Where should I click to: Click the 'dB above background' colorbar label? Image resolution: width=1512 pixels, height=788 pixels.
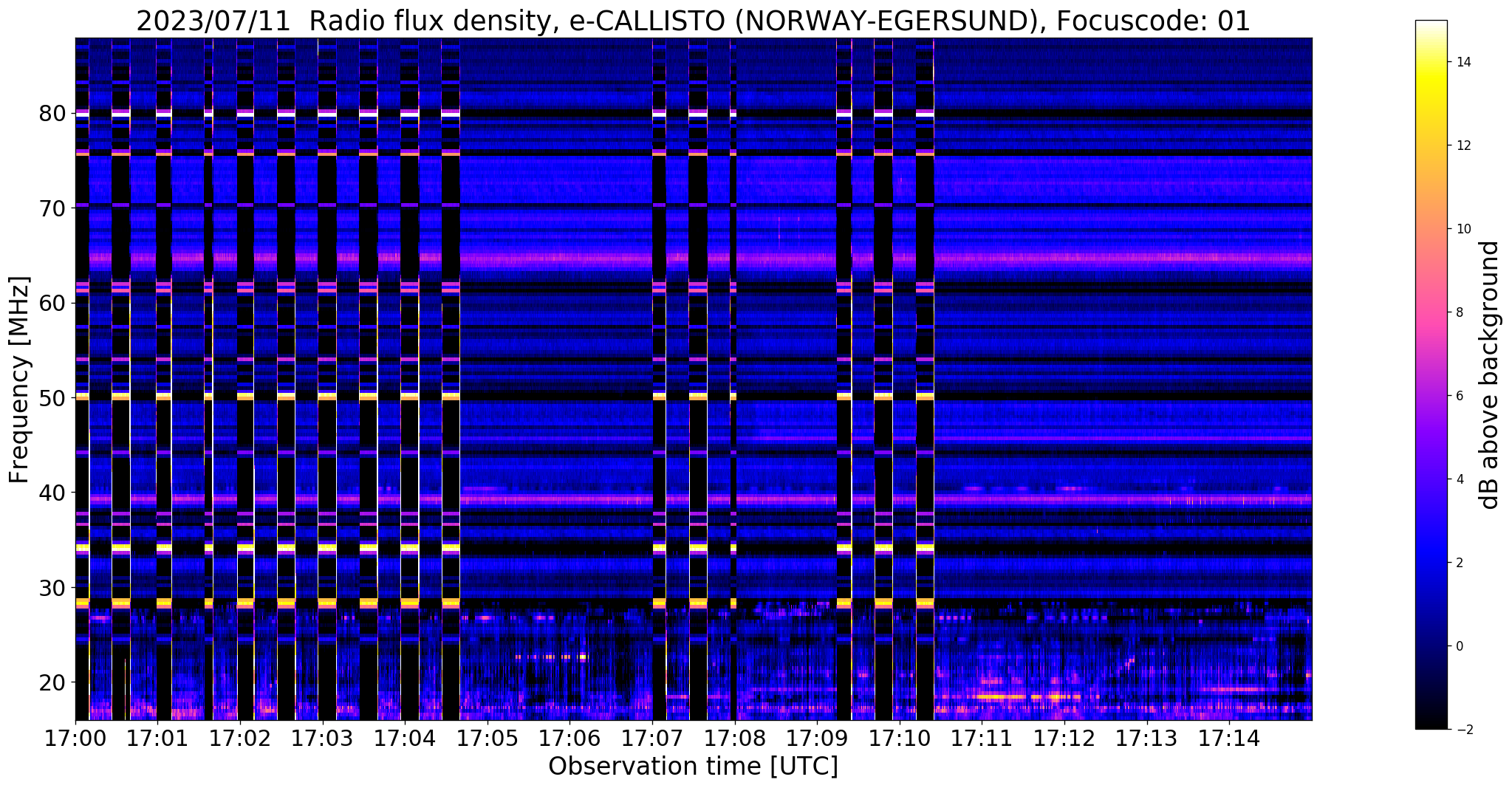pyautogui.click(x=1490, y=375)
